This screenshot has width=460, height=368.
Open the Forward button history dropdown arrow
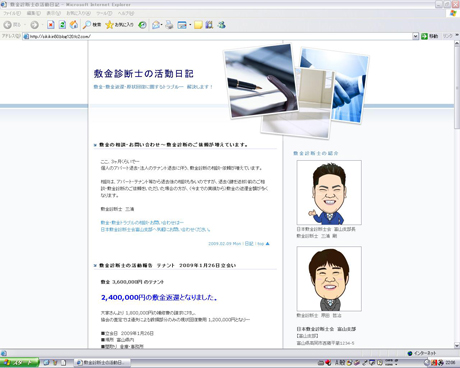point(42,25)
